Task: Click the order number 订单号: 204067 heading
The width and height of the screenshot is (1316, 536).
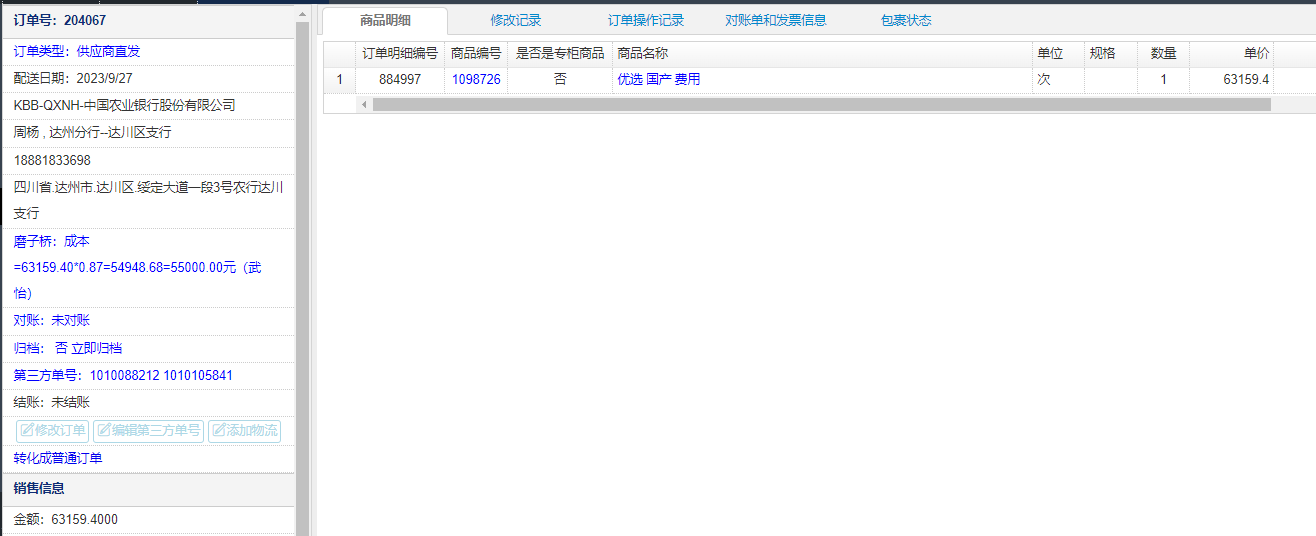Action: [x=60, y=20]
